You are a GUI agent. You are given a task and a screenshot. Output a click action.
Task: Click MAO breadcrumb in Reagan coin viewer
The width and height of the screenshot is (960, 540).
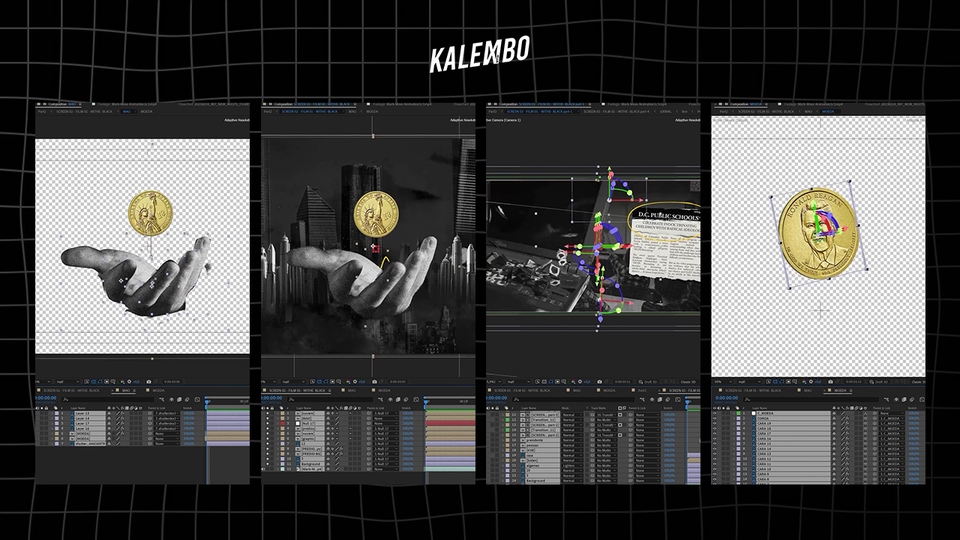(808, 111)
